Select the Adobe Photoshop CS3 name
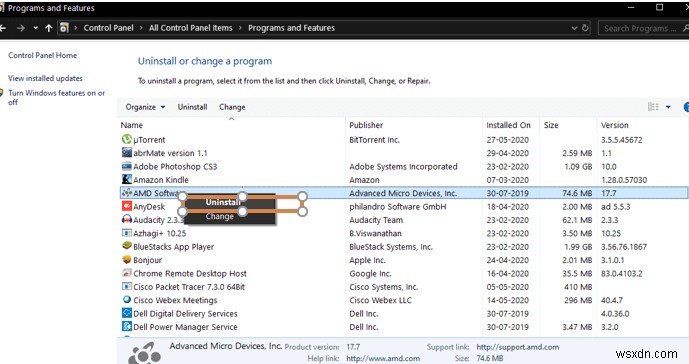Image resolution: width=689 pixels, height=364 pixels. coord(175,166)
